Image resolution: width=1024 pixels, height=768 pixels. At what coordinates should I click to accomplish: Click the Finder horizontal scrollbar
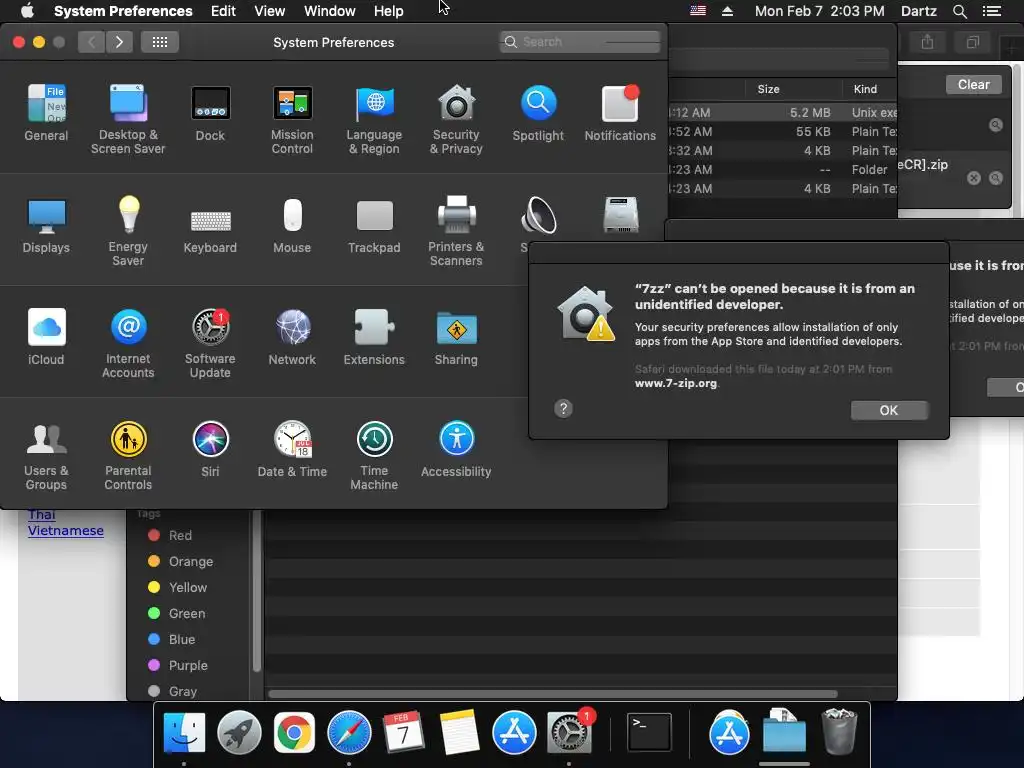point(552,694)
